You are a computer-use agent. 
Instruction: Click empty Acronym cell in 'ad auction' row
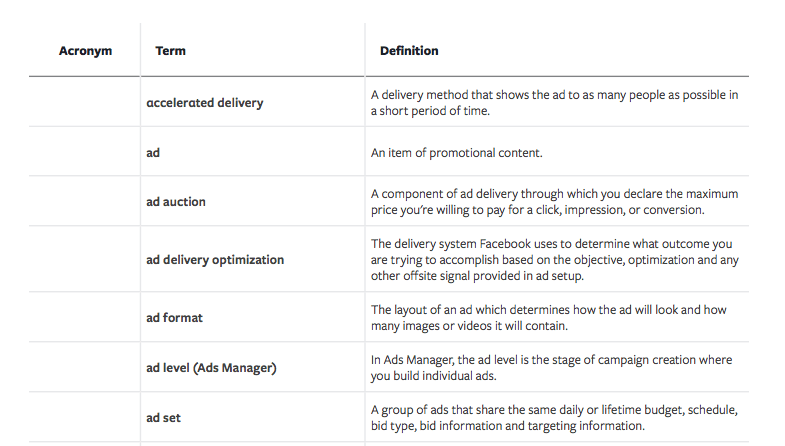[85, 202]
